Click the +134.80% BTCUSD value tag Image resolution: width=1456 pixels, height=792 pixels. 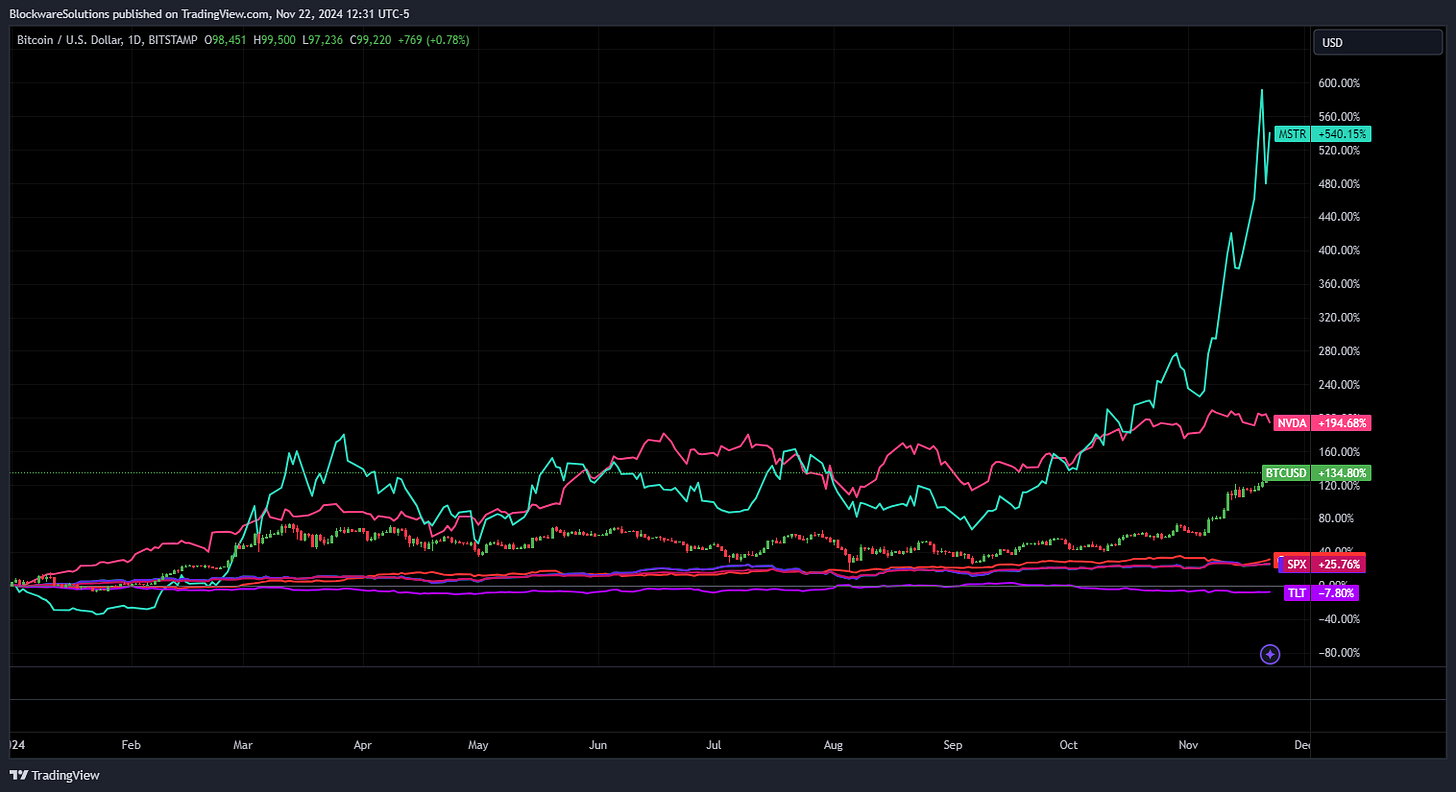tap(1343, 473)
